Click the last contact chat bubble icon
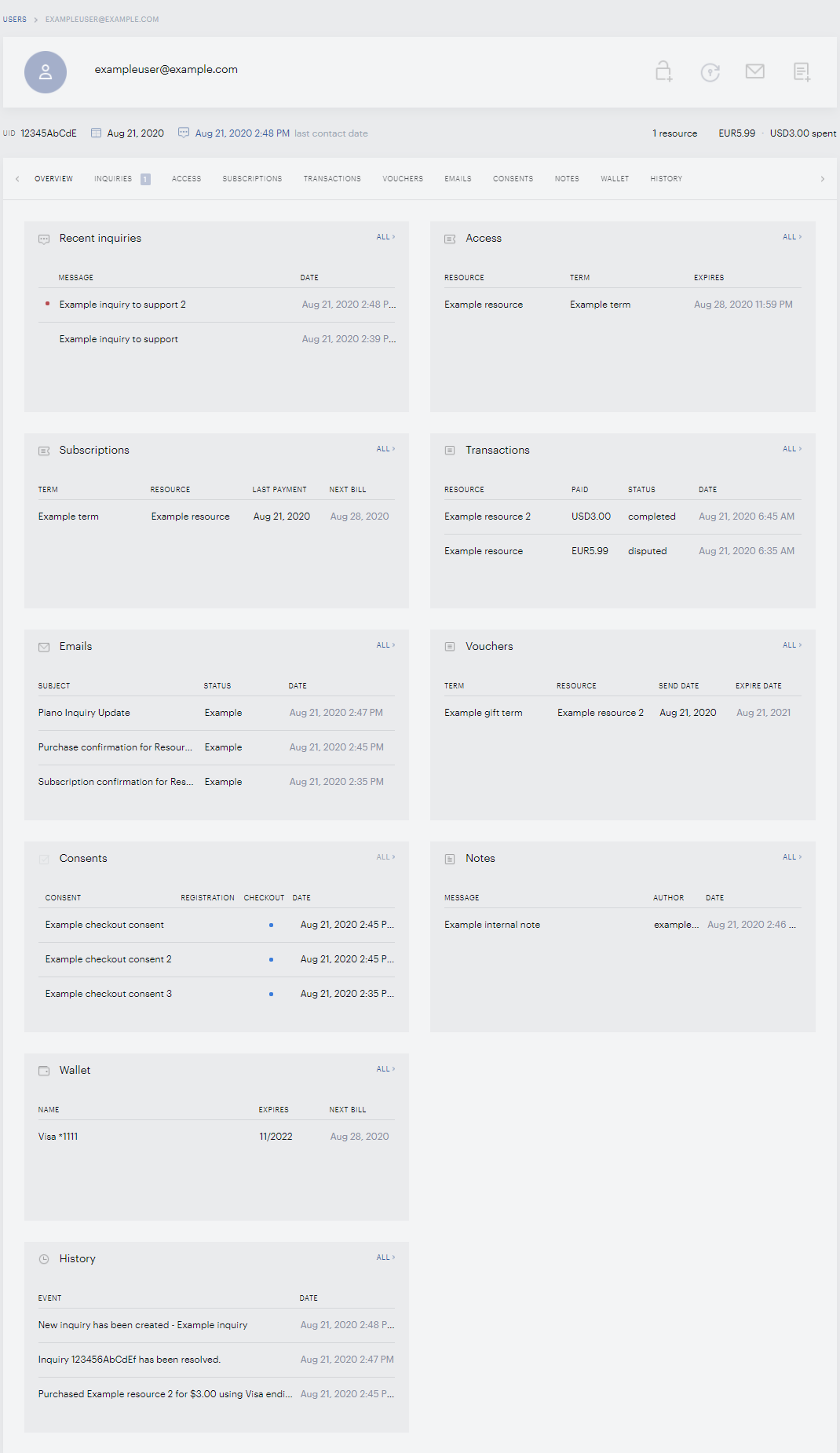840x1453 pixels. 184,133
